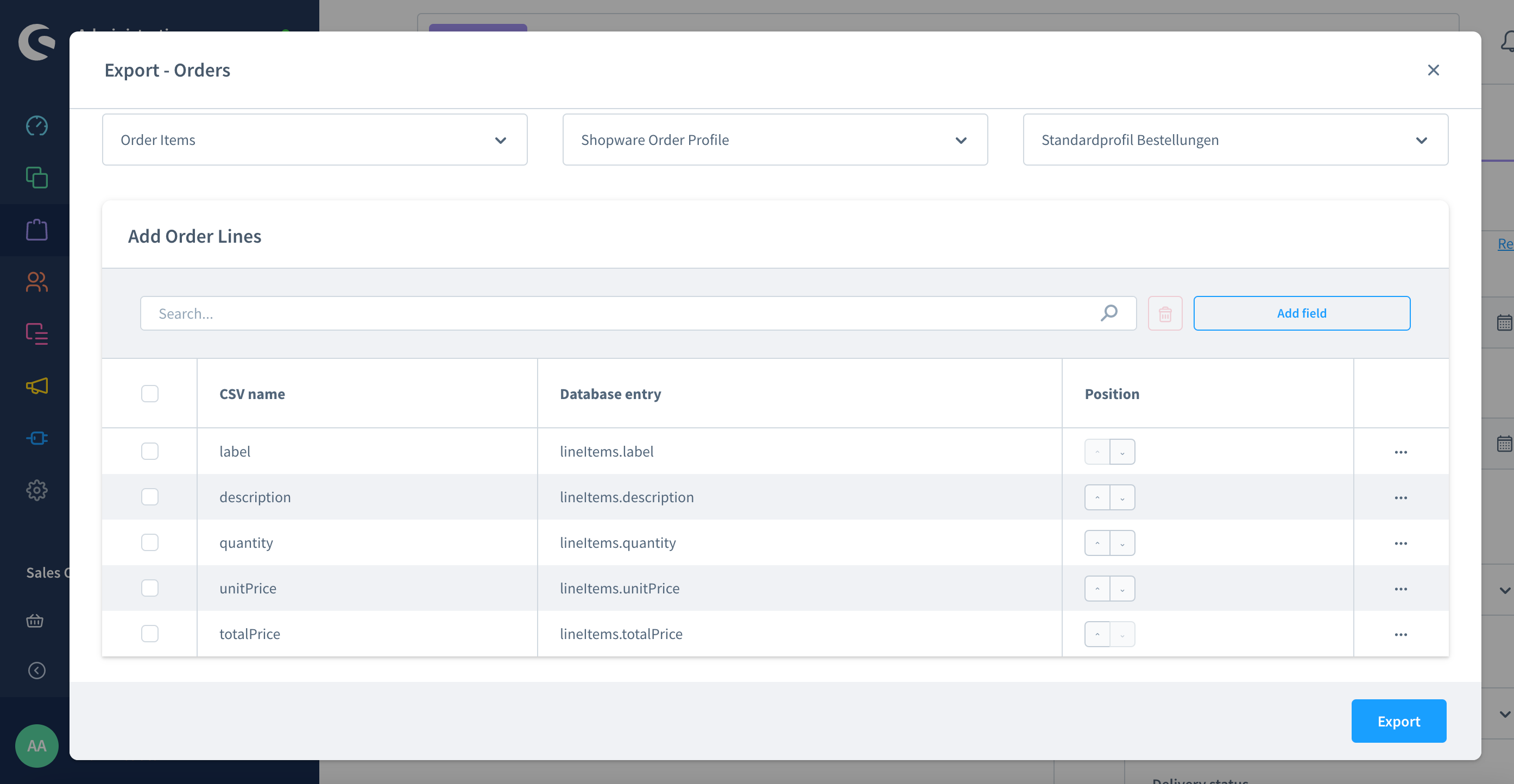
Task: Check the label row checkbox
Action: coord(150,451)
